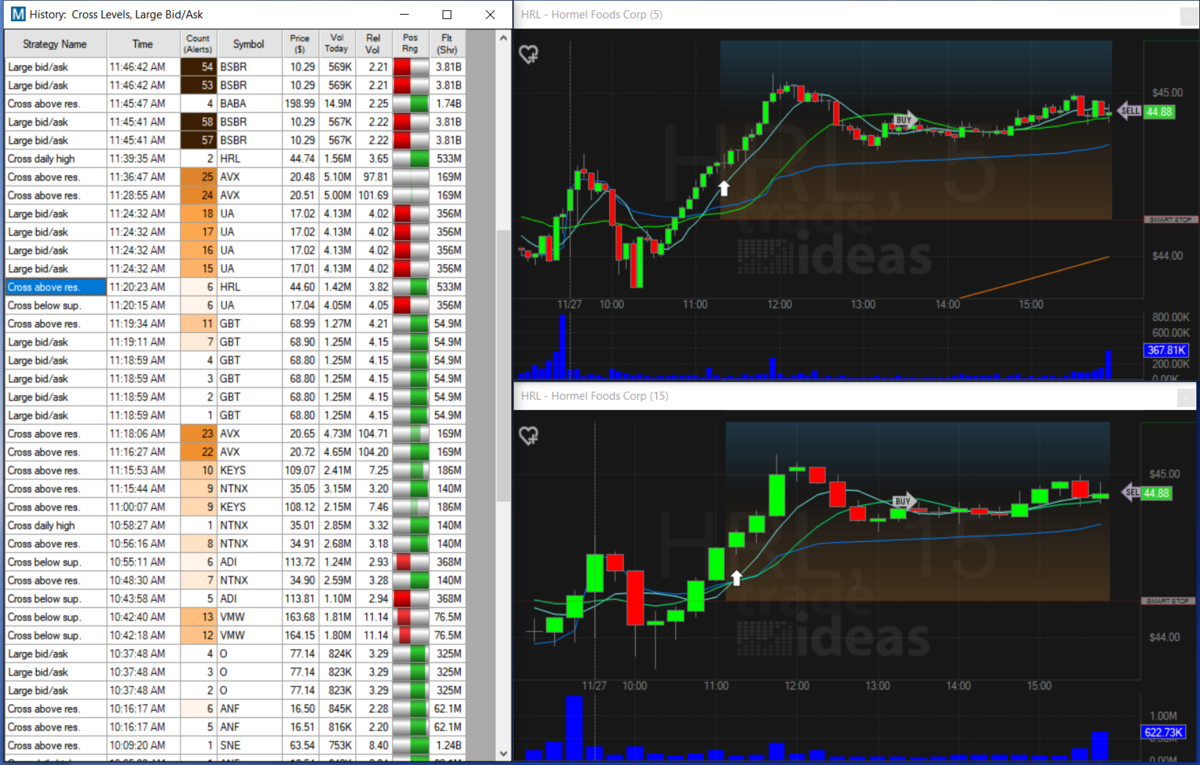Sort by the Strategy Name column header
The height and width of the screenshot is (765, 1200).
(55, 44)
